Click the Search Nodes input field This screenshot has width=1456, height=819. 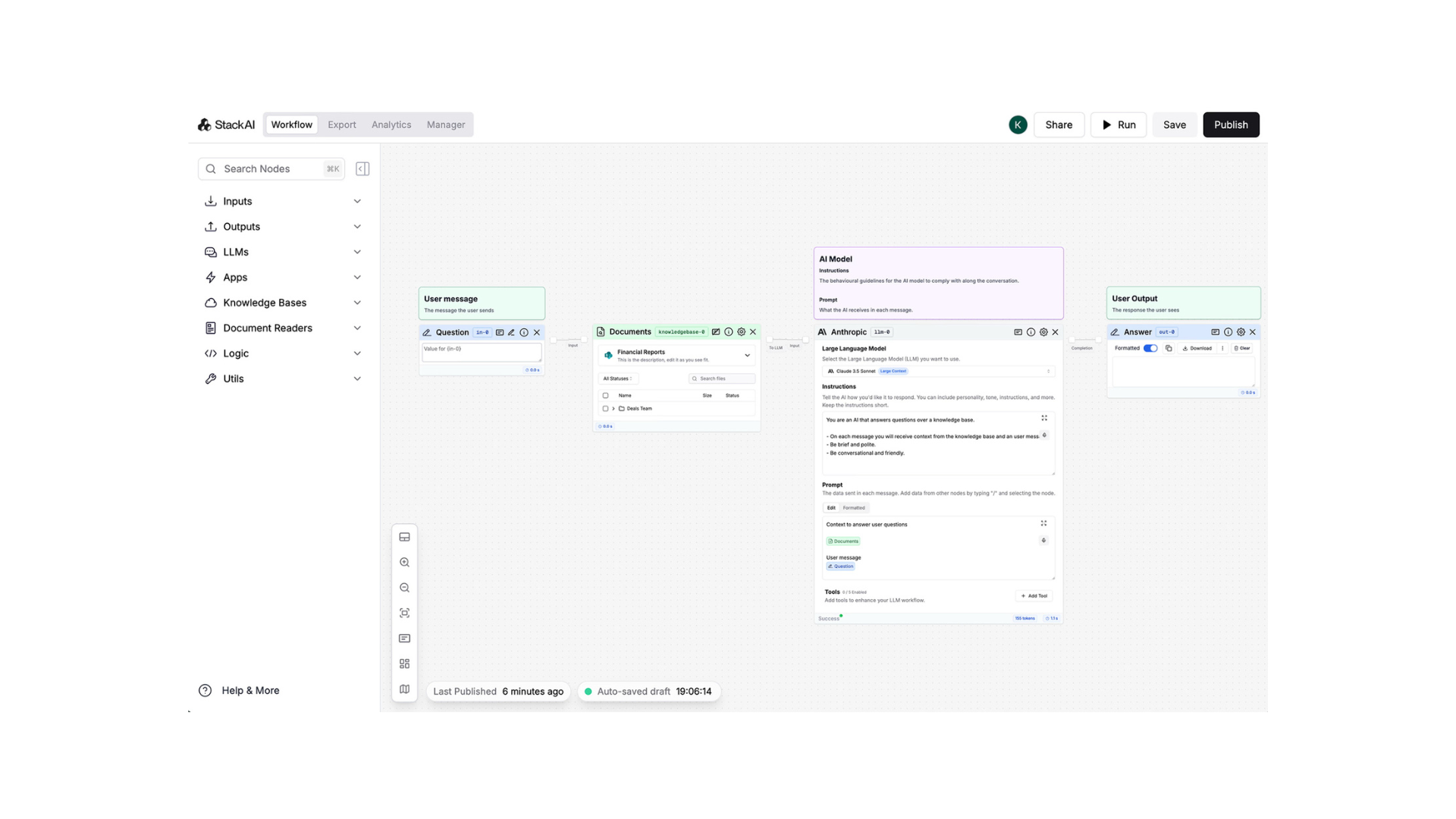point(271,168)
